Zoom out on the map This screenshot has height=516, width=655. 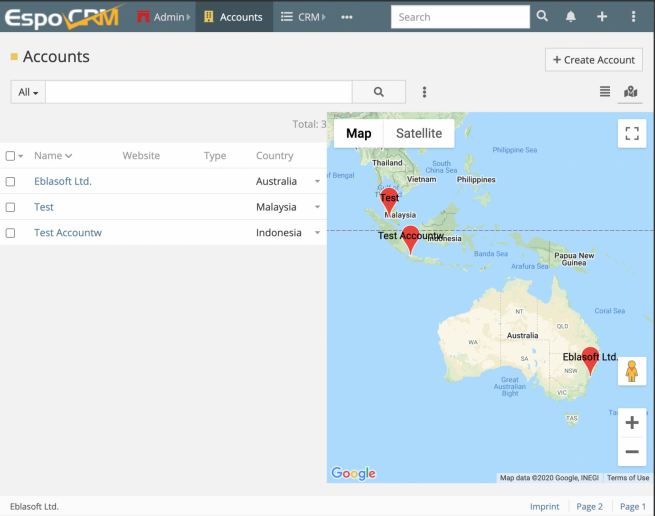(631, 452)
